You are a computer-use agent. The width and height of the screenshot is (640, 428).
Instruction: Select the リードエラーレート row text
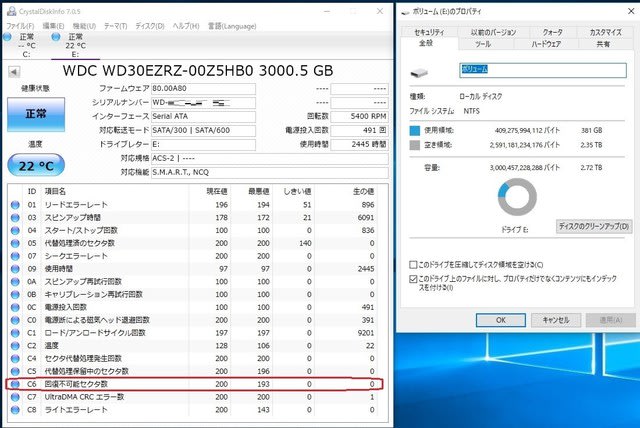[x=76, y=205]
